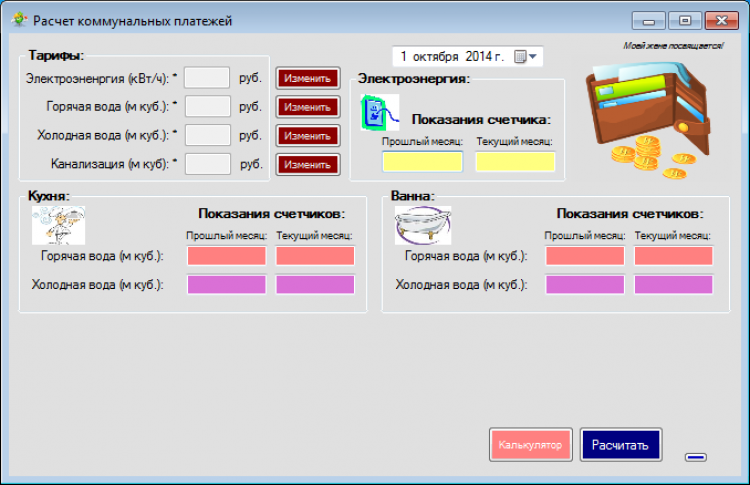
Task: Change the Горячая вода tariff with Изменить
Action: (x=308, y=107)
